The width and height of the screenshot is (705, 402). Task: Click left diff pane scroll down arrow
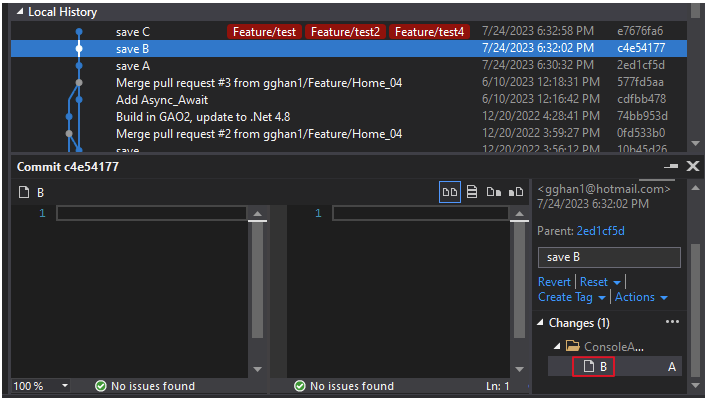tap(258, 370)
